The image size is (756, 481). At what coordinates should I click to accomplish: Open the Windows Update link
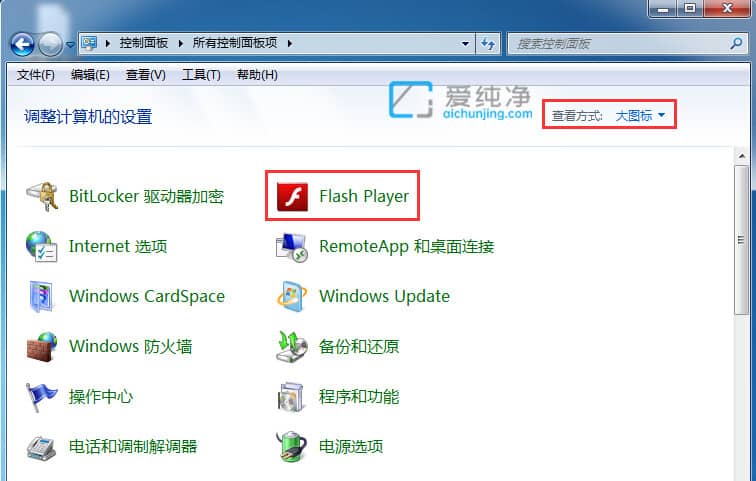pyautogui.click(x=384, y=296)
